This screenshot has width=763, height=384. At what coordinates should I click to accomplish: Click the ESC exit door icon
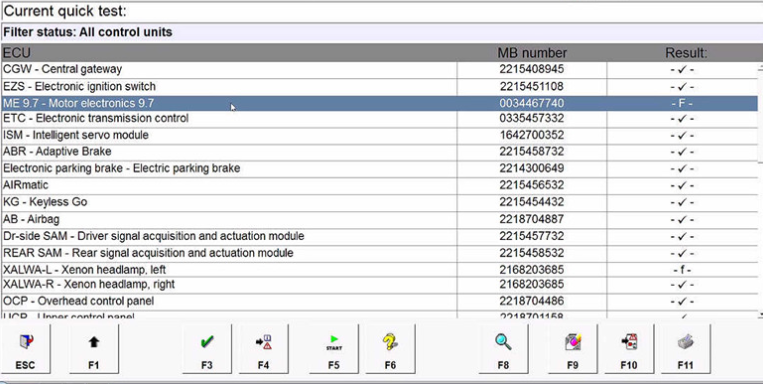coord(25,342)
